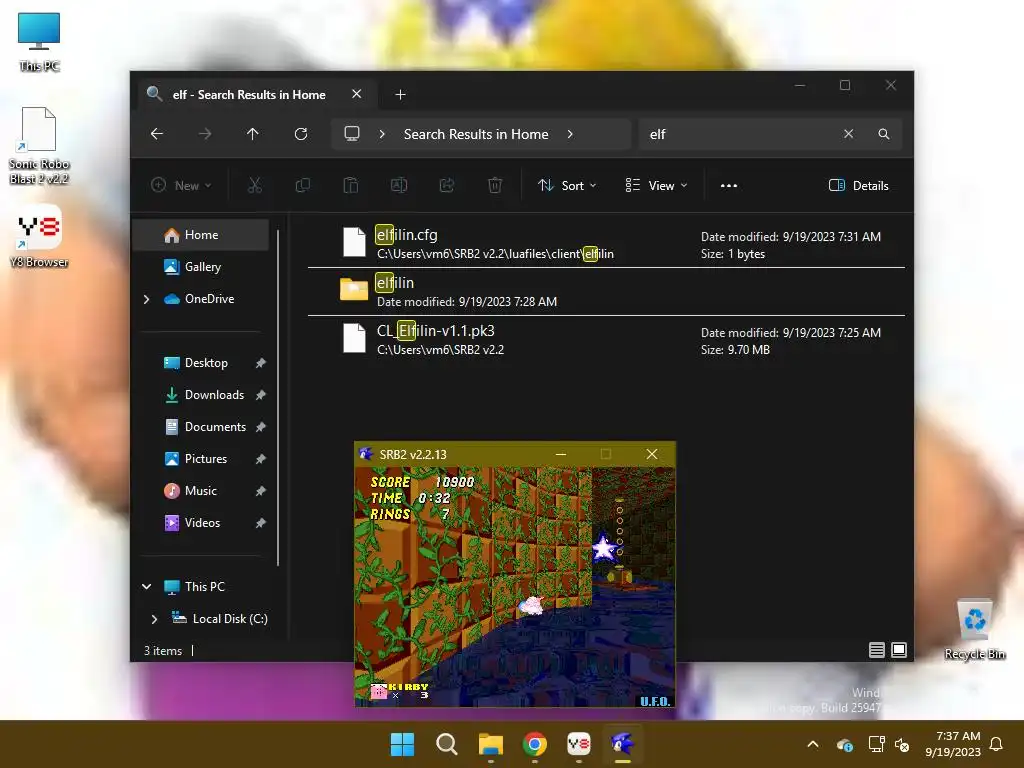Screen dimensions: 1024x768
Task: Open the pinned Downloads folder
Action: tap(214, 394)
